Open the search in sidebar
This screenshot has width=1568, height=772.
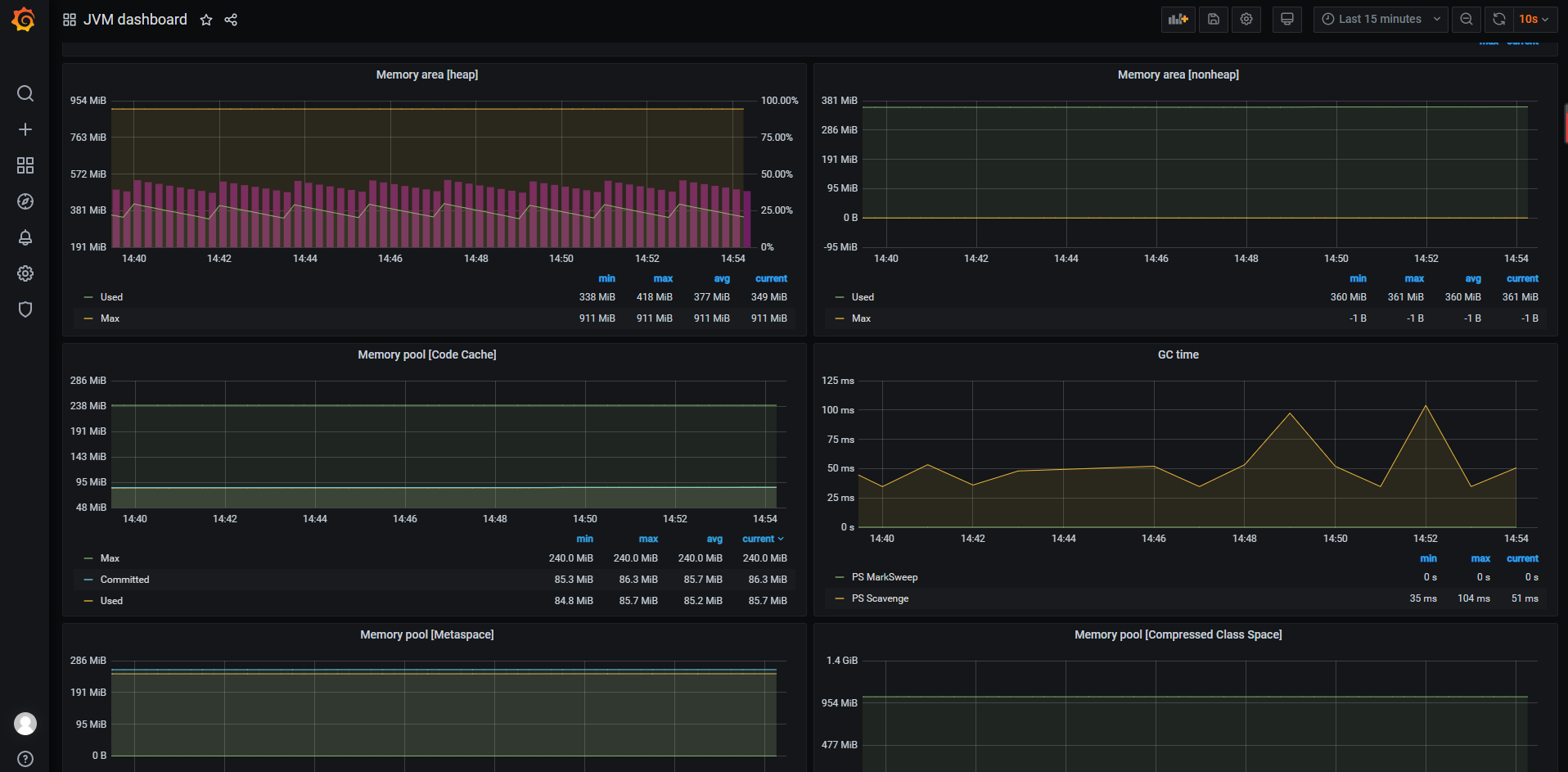25,93
